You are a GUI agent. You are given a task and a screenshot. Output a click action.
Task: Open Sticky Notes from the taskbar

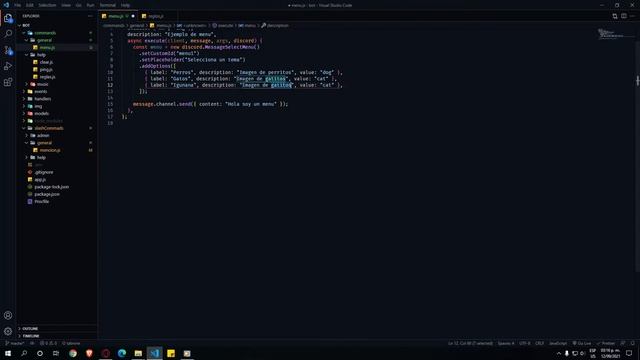[171, 353]
